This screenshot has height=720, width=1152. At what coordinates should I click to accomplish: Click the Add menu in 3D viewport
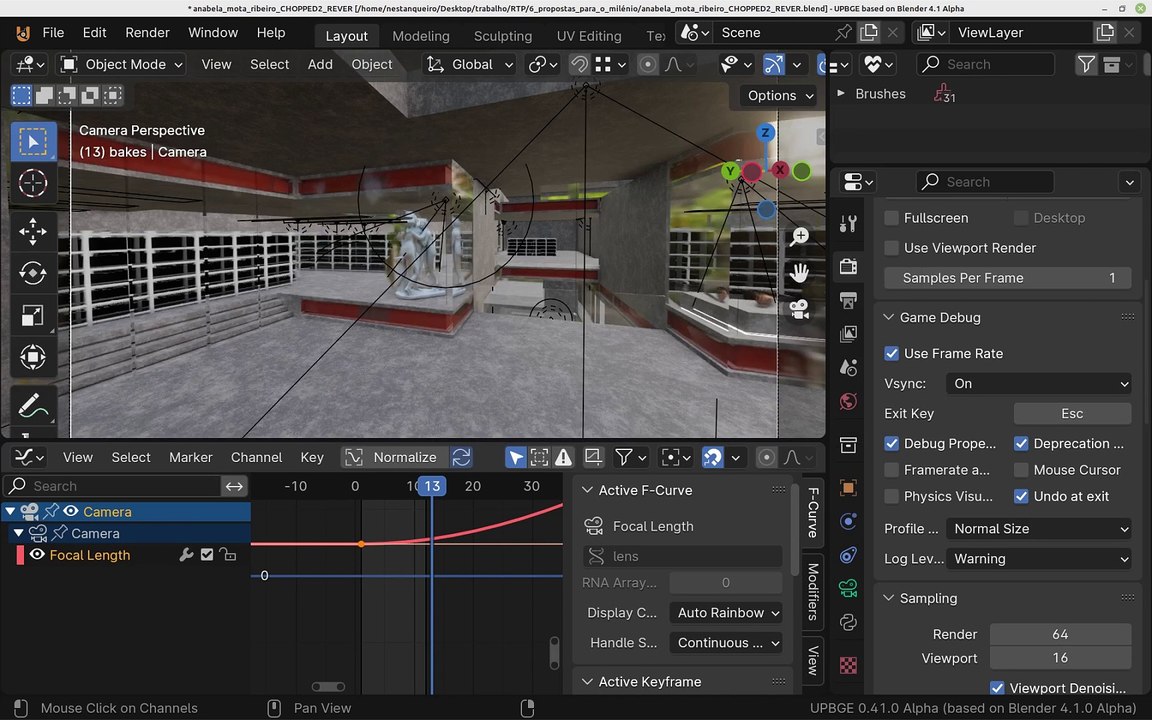tap(320, 64)
